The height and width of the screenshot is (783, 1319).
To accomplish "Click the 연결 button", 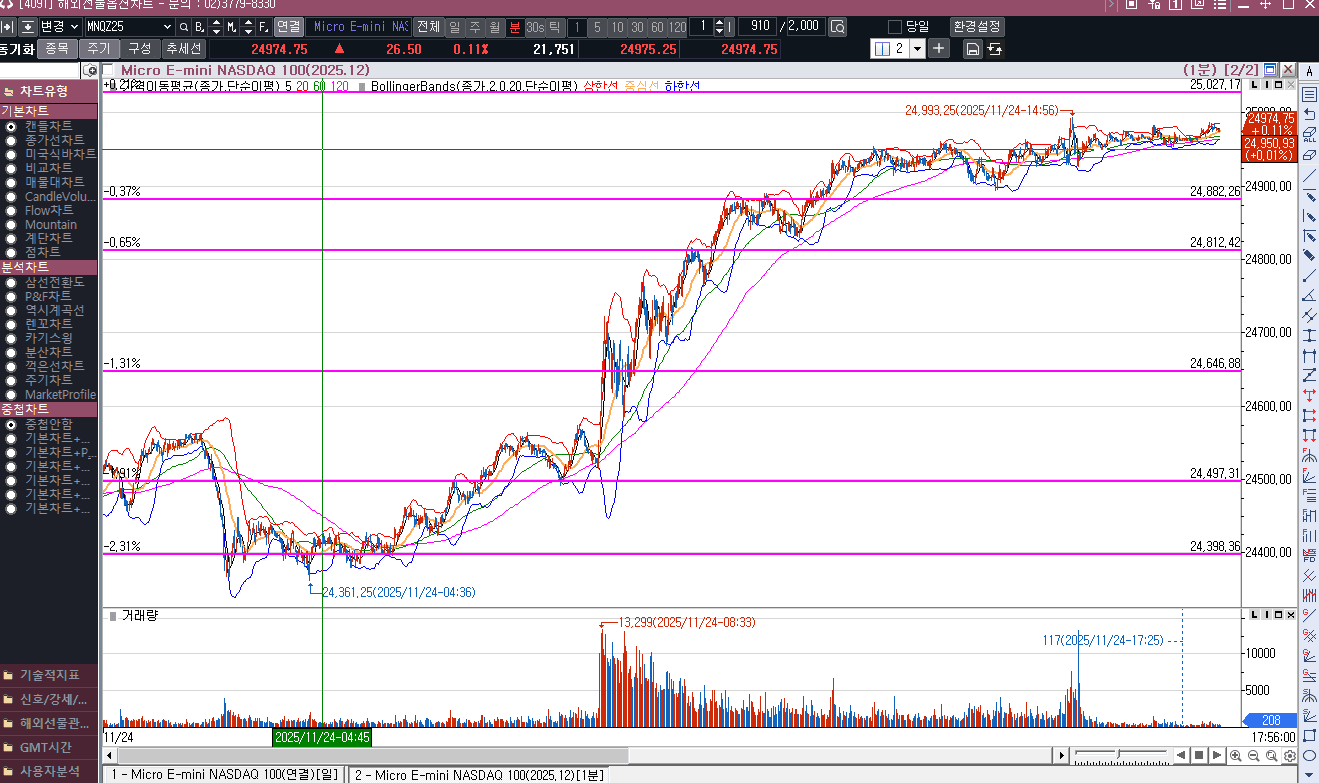I will click(x=288, y=27).
